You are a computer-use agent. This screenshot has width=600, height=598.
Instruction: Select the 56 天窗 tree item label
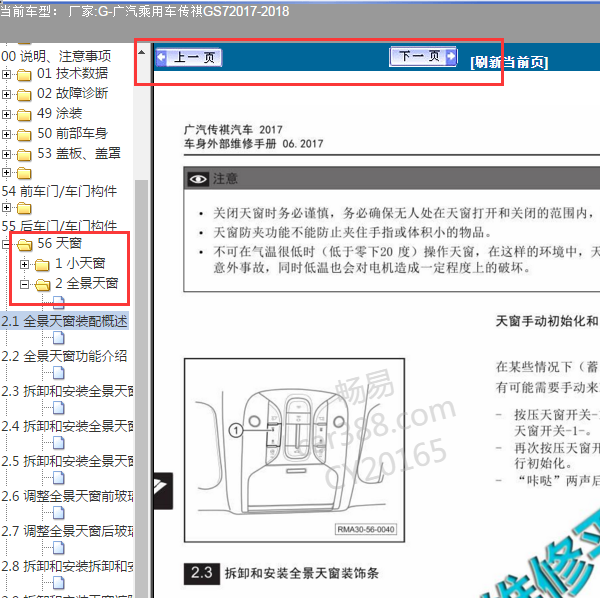tap(59, 243)
